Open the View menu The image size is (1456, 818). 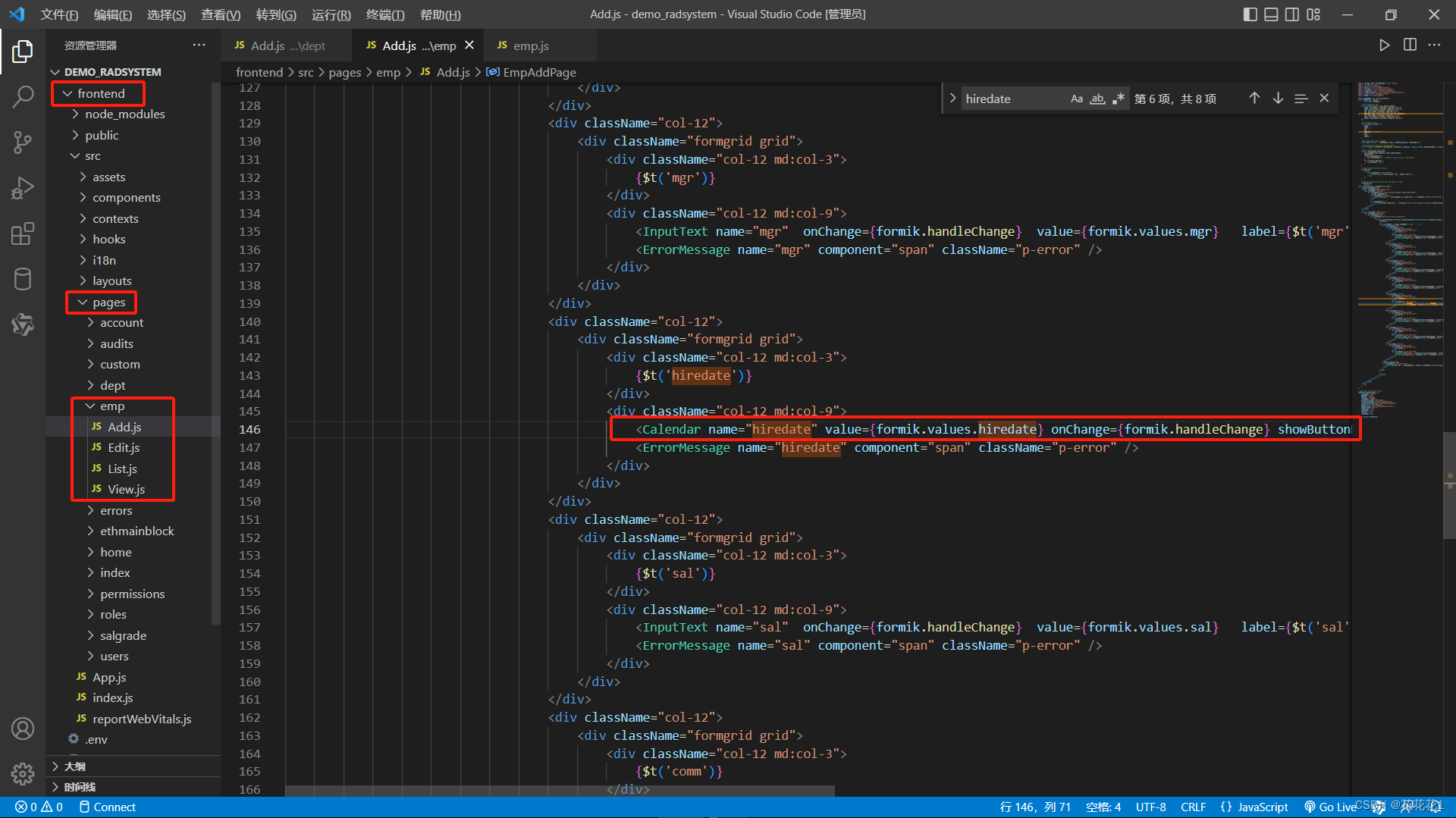[x=220, y=14]
